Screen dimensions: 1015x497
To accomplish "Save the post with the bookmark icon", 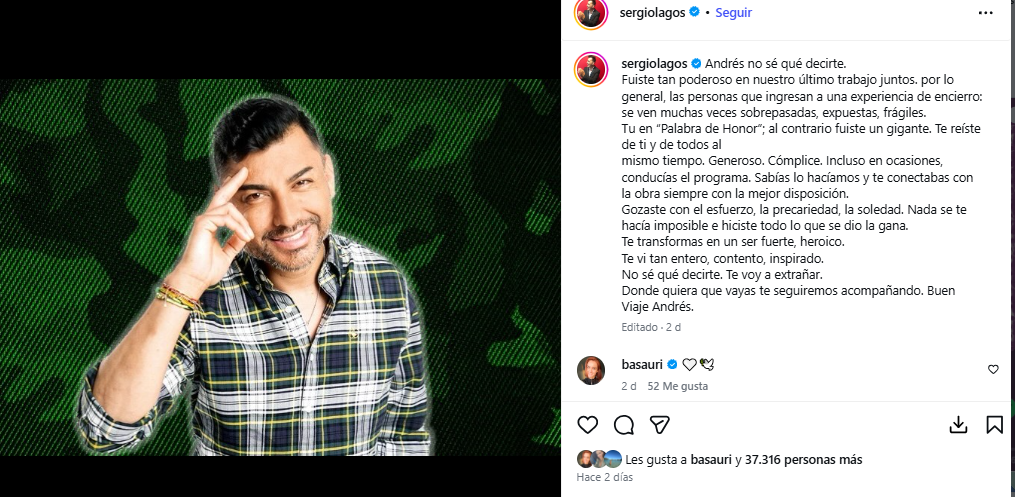I will (x=994, y=425).
